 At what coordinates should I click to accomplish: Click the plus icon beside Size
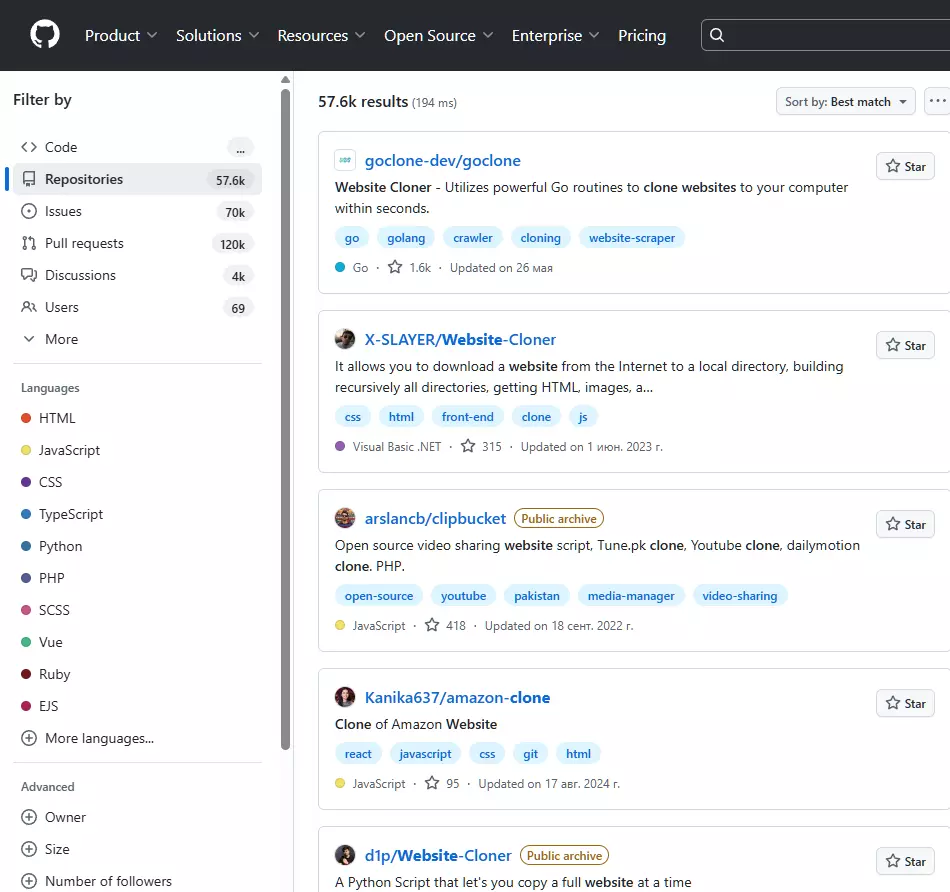click(28, 850)
